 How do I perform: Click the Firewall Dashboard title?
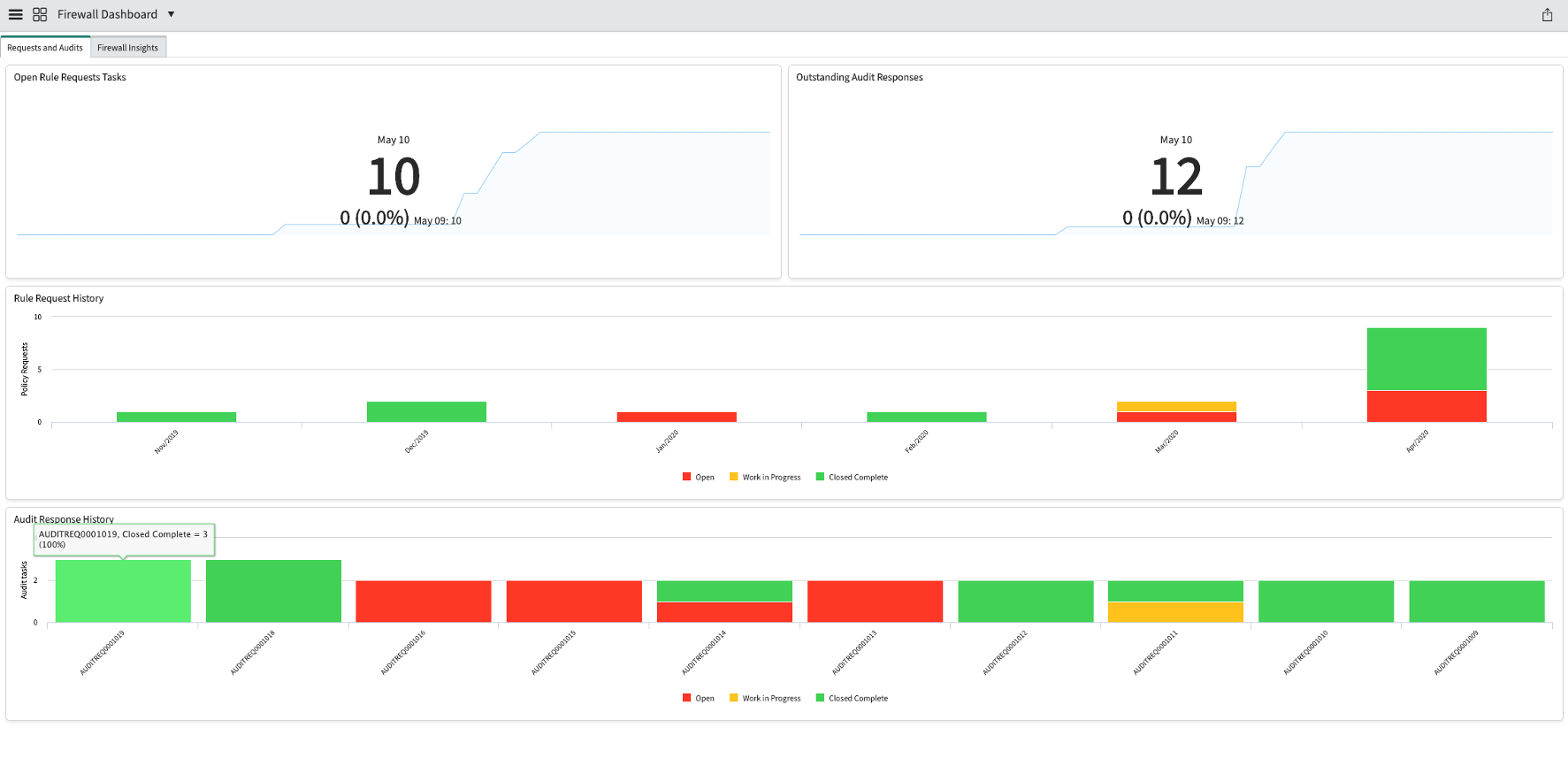(x=107, y=14)
